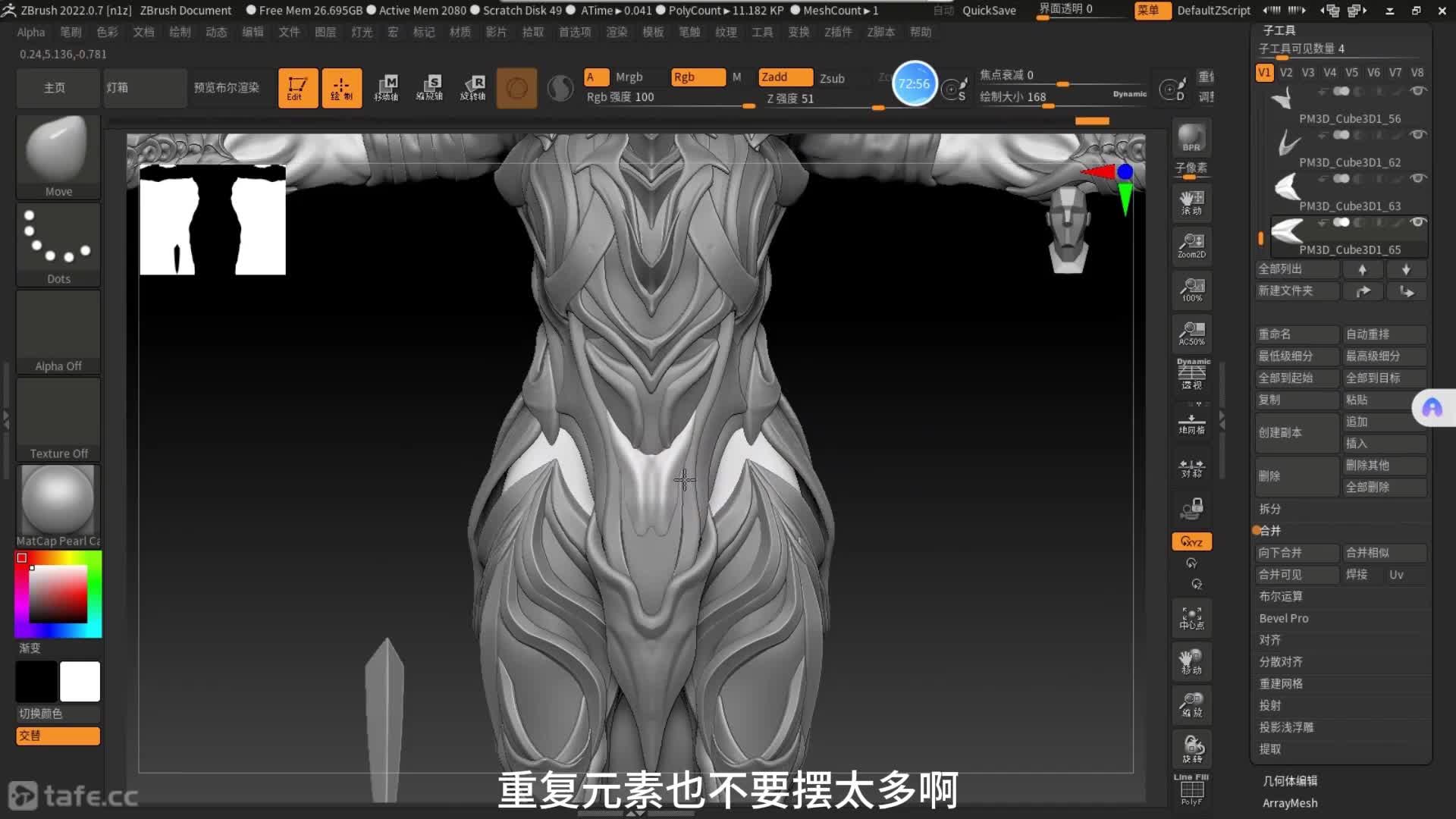Toggle visibility eye of PM3D_Cube3D1_56
The height and width of the screenshot is (819, 1456).
coord(1417,91)
